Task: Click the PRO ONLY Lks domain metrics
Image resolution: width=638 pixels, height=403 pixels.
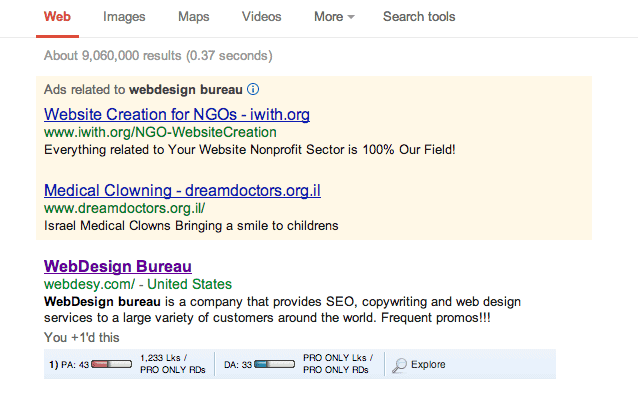Action: click(337, 357)
